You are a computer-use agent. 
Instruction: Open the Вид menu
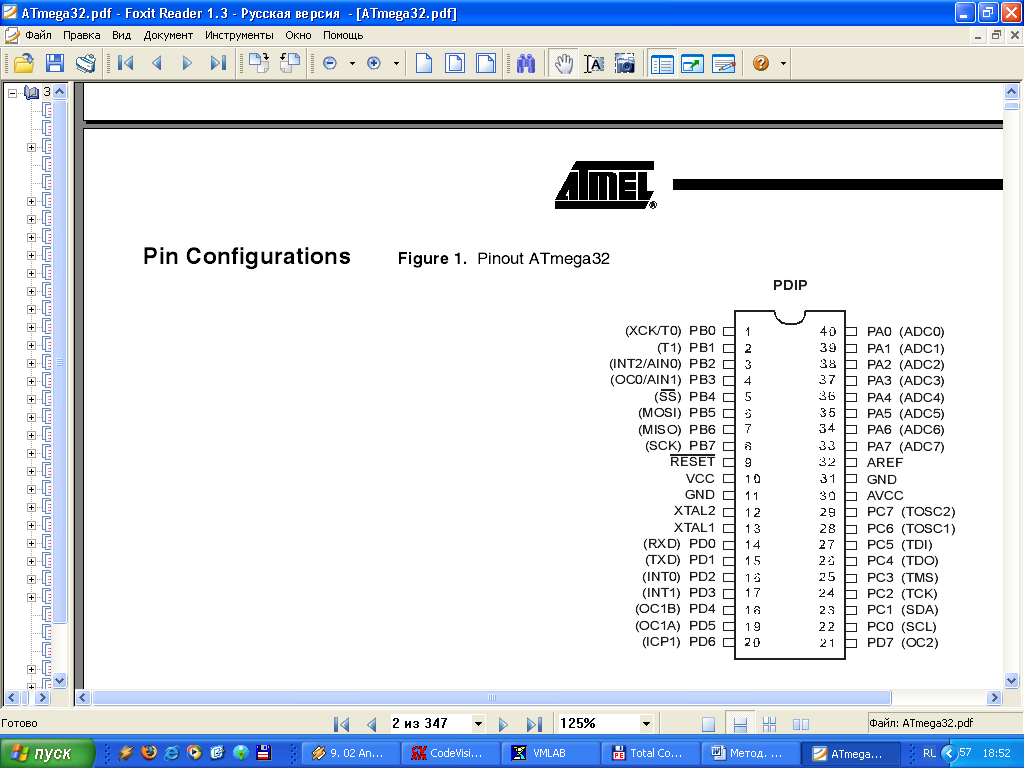[121, 35]
